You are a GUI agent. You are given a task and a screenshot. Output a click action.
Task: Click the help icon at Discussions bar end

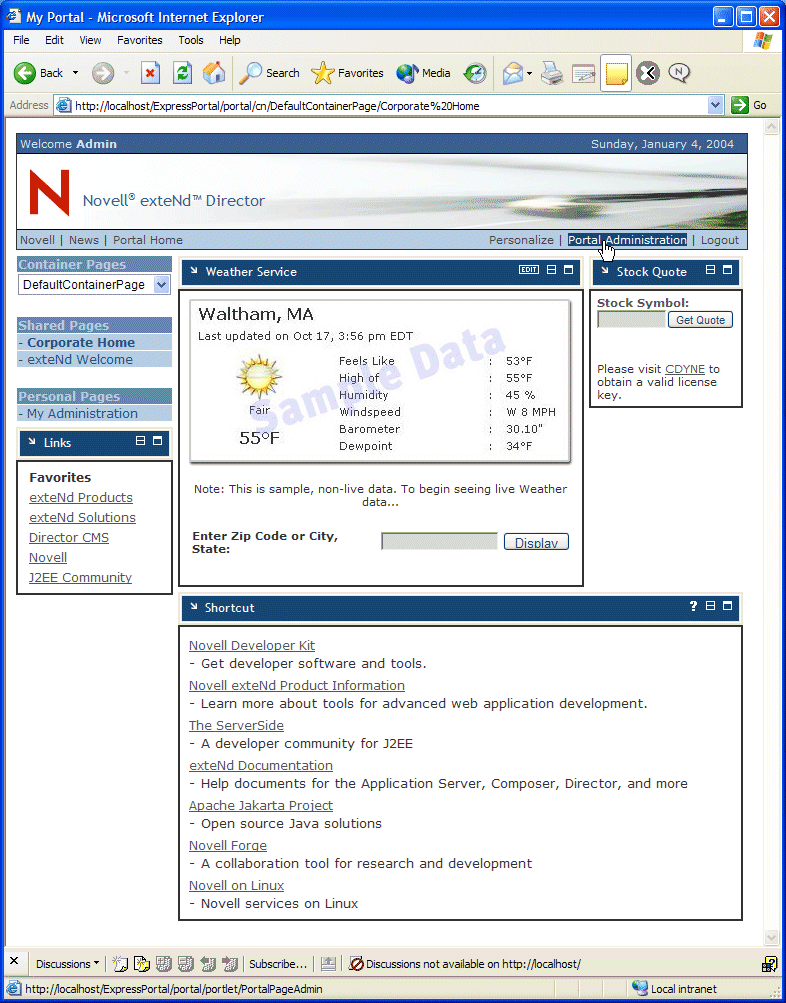769,964
